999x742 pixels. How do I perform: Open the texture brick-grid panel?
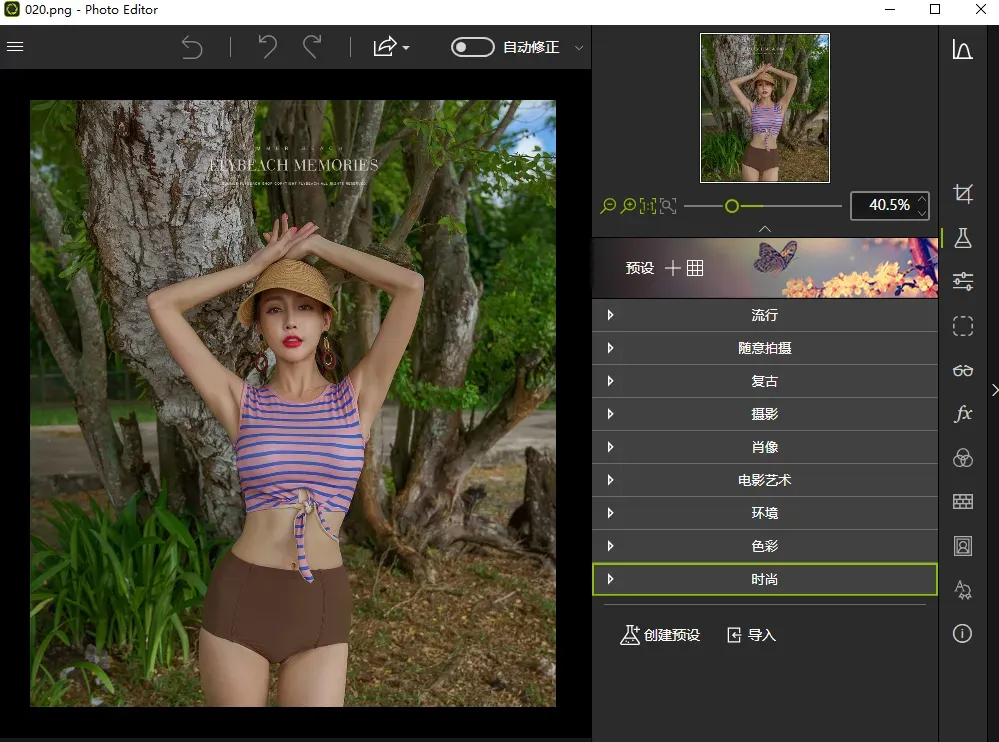963,501
